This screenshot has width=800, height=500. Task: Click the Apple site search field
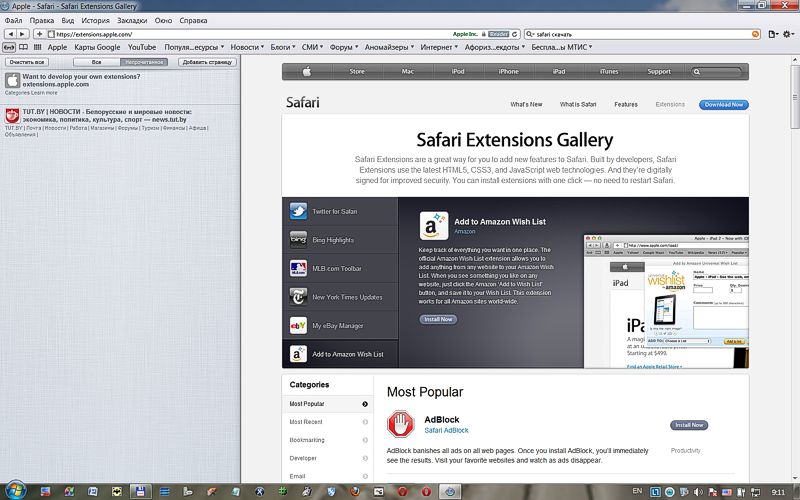[x=718, y=71]
